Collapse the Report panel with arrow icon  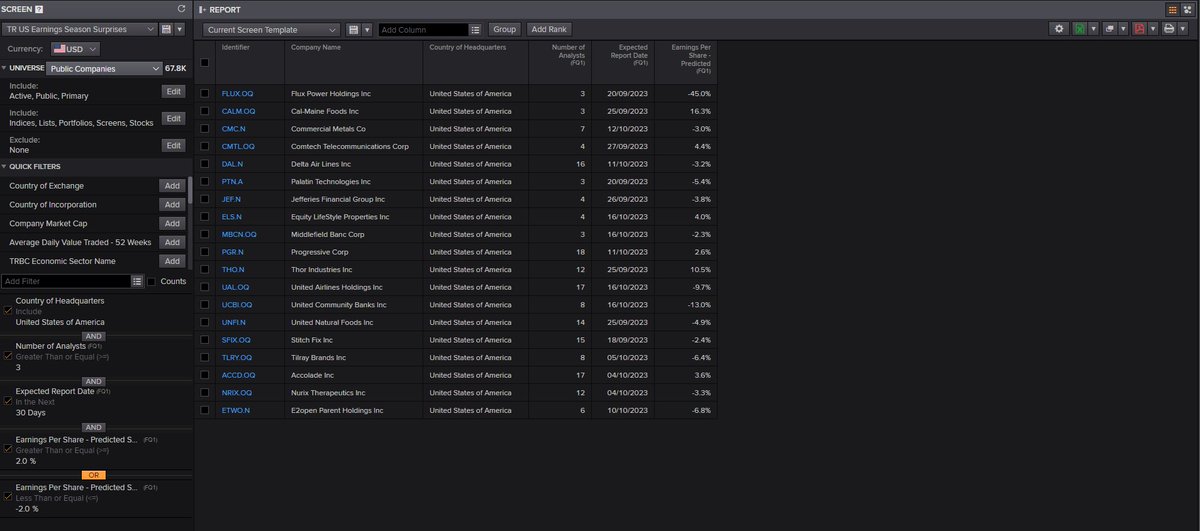tap(202, 9)
